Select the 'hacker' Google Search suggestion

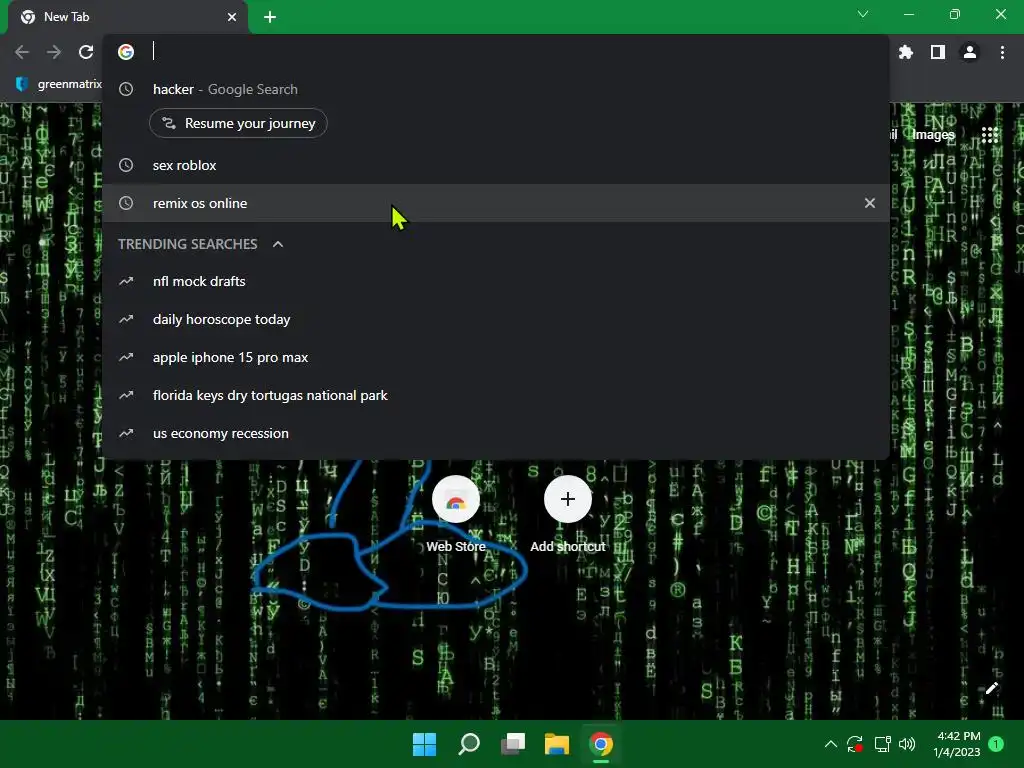pos(496,89)
